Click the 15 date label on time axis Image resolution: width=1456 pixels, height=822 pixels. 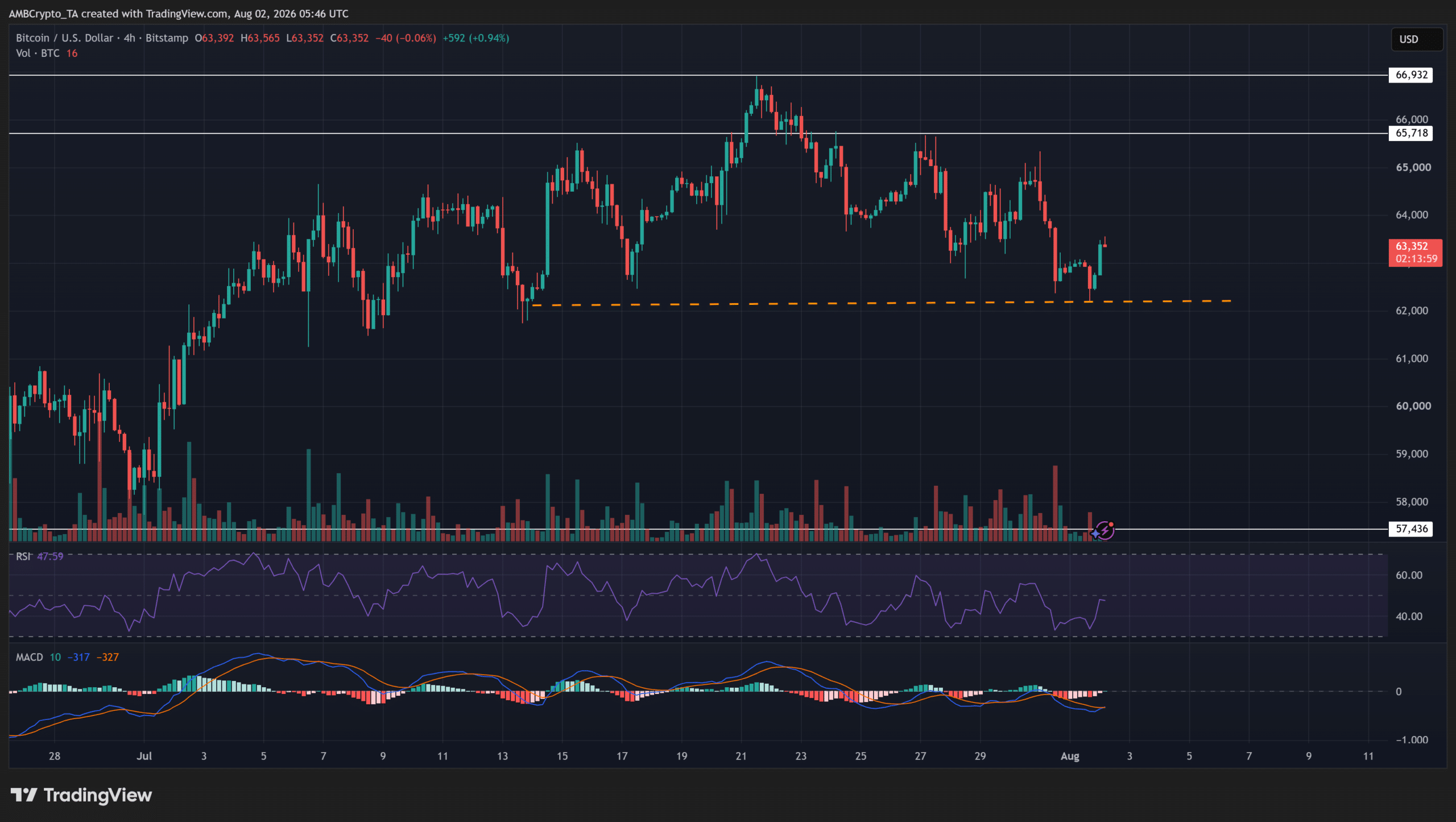562,756
